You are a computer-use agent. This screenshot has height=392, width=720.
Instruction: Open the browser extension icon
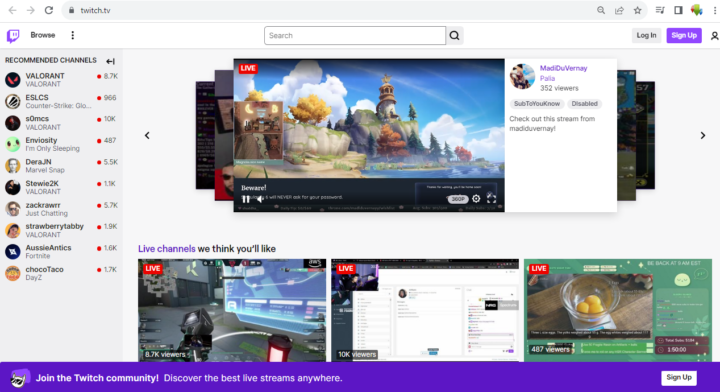[x=697, y=10]
